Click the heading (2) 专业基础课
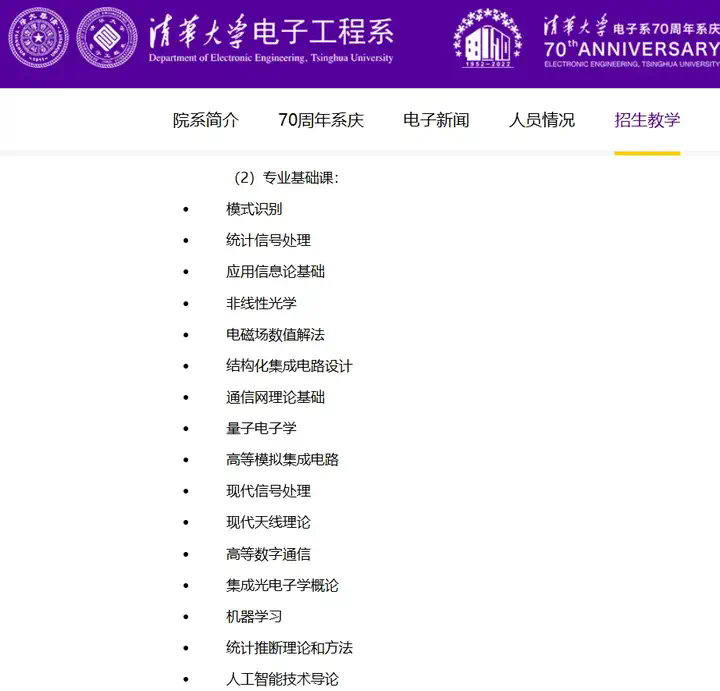Viewport: 720px width, 691px height. tap(287, 178)
